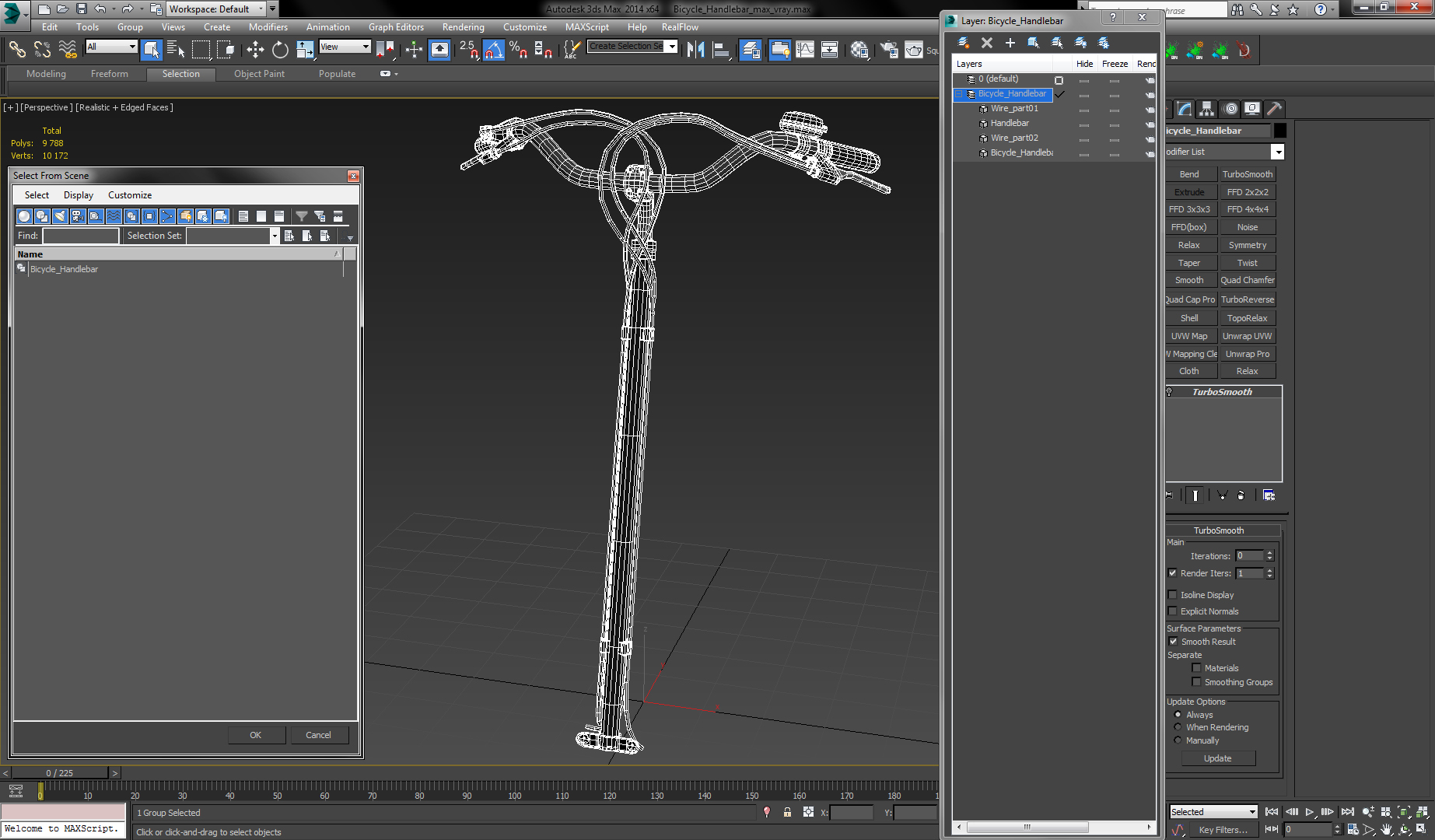Open the Display menu in Select From Scene

point(79,195)
